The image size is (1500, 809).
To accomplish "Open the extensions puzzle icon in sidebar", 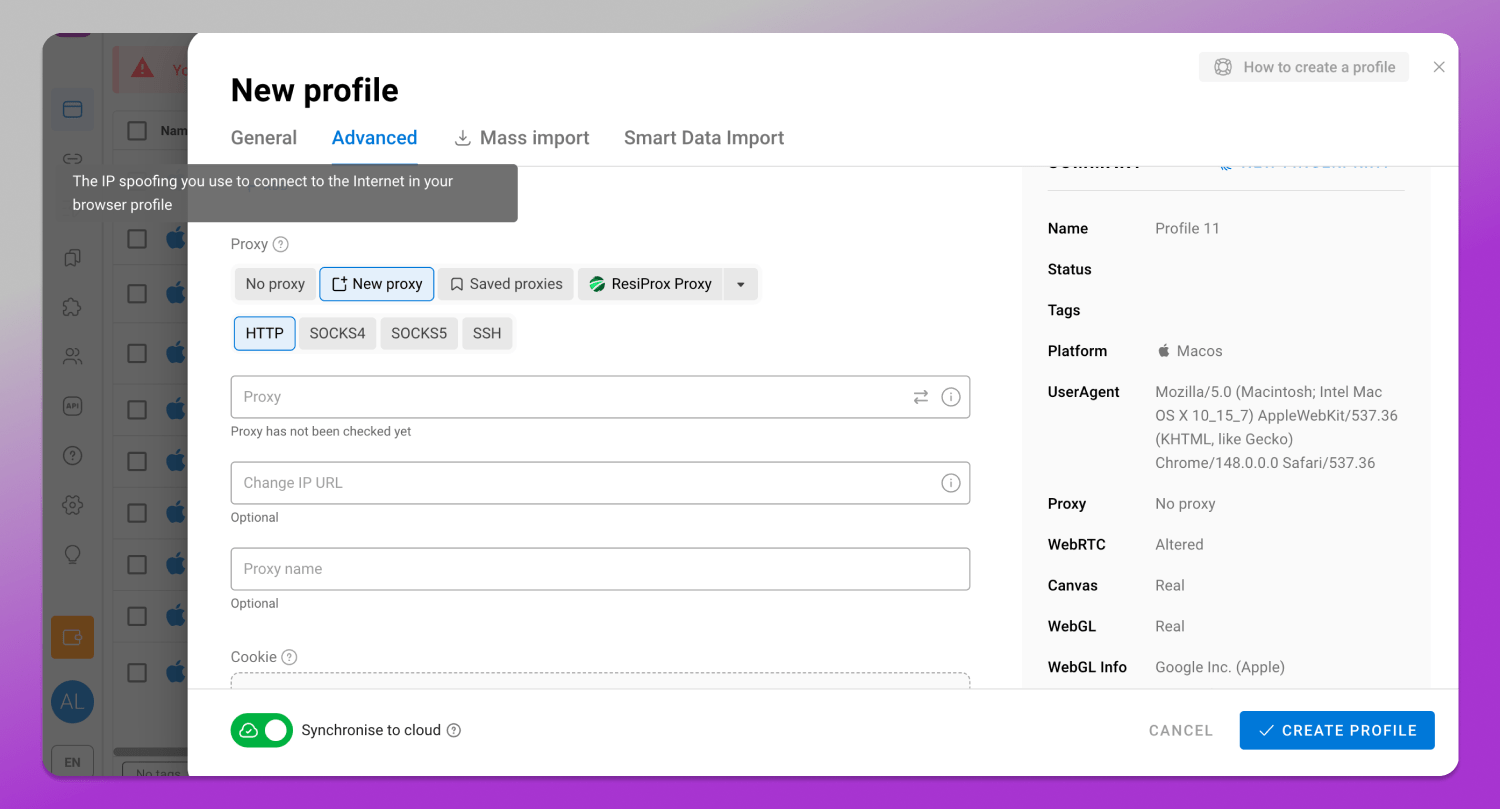I will coord(72,307).
